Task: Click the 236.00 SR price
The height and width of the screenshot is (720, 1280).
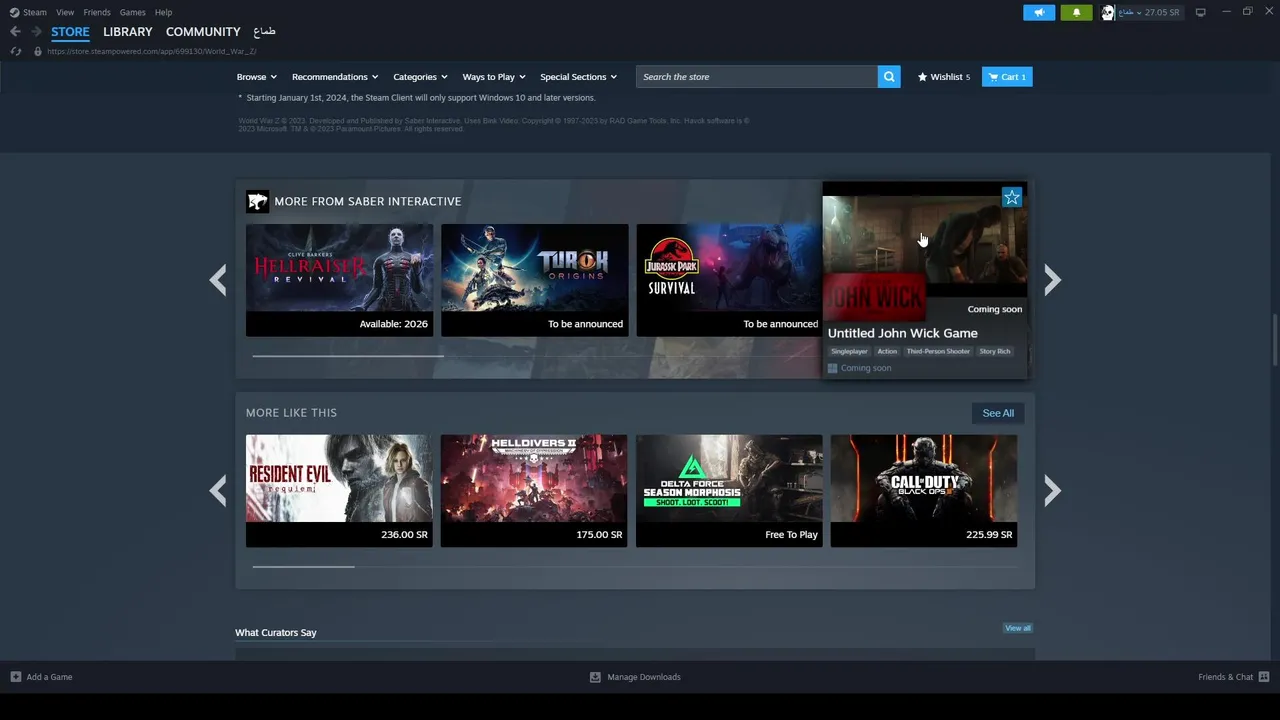Action: 404,535
